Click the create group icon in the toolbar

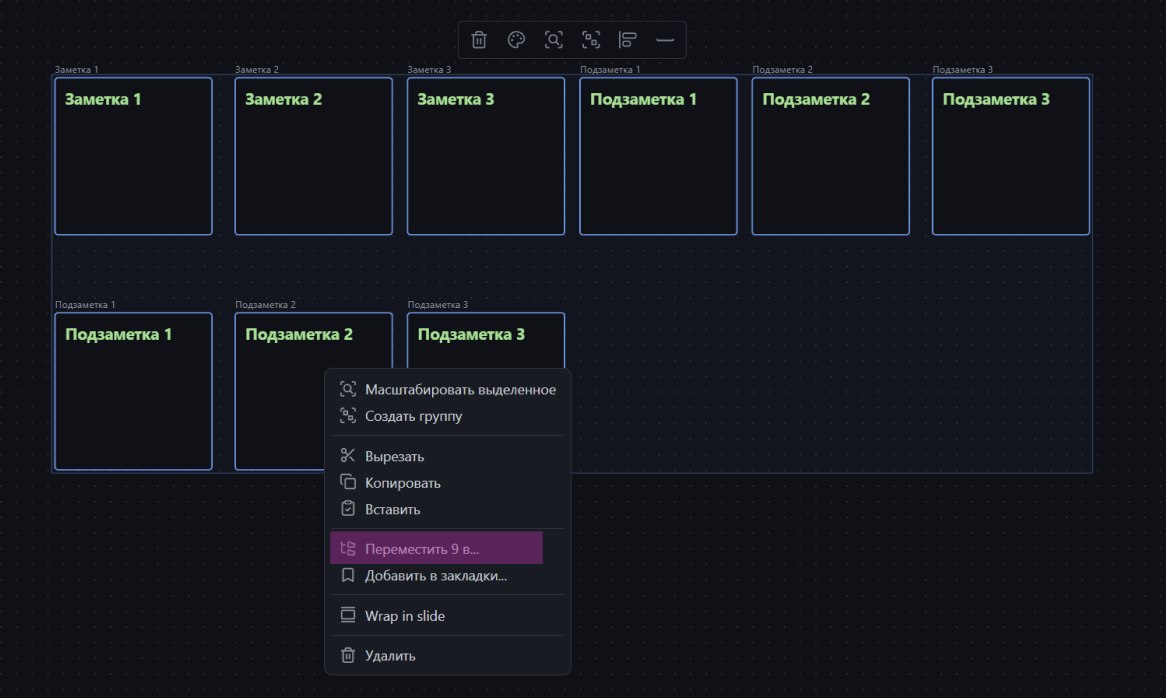(591, 40)
